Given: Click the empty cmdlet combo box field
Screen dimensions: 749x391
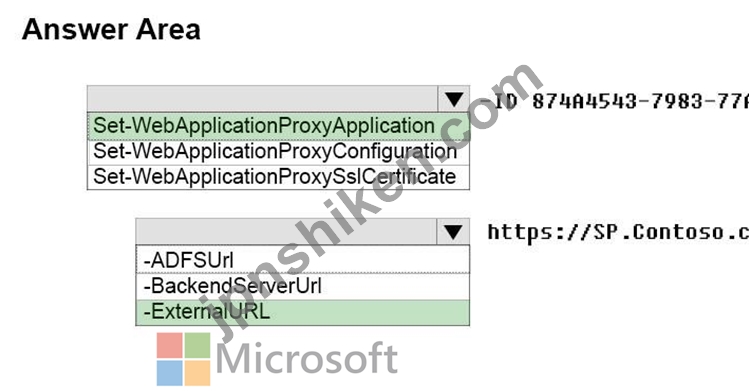Looking at the screenshot, I should click(262, 99).
